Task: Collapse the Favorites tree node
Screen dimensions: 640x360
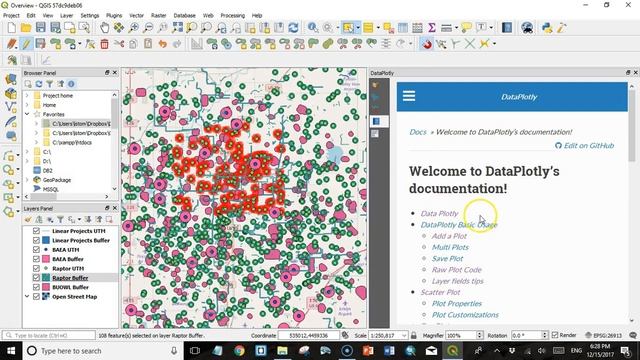Action: pos(27,114)
